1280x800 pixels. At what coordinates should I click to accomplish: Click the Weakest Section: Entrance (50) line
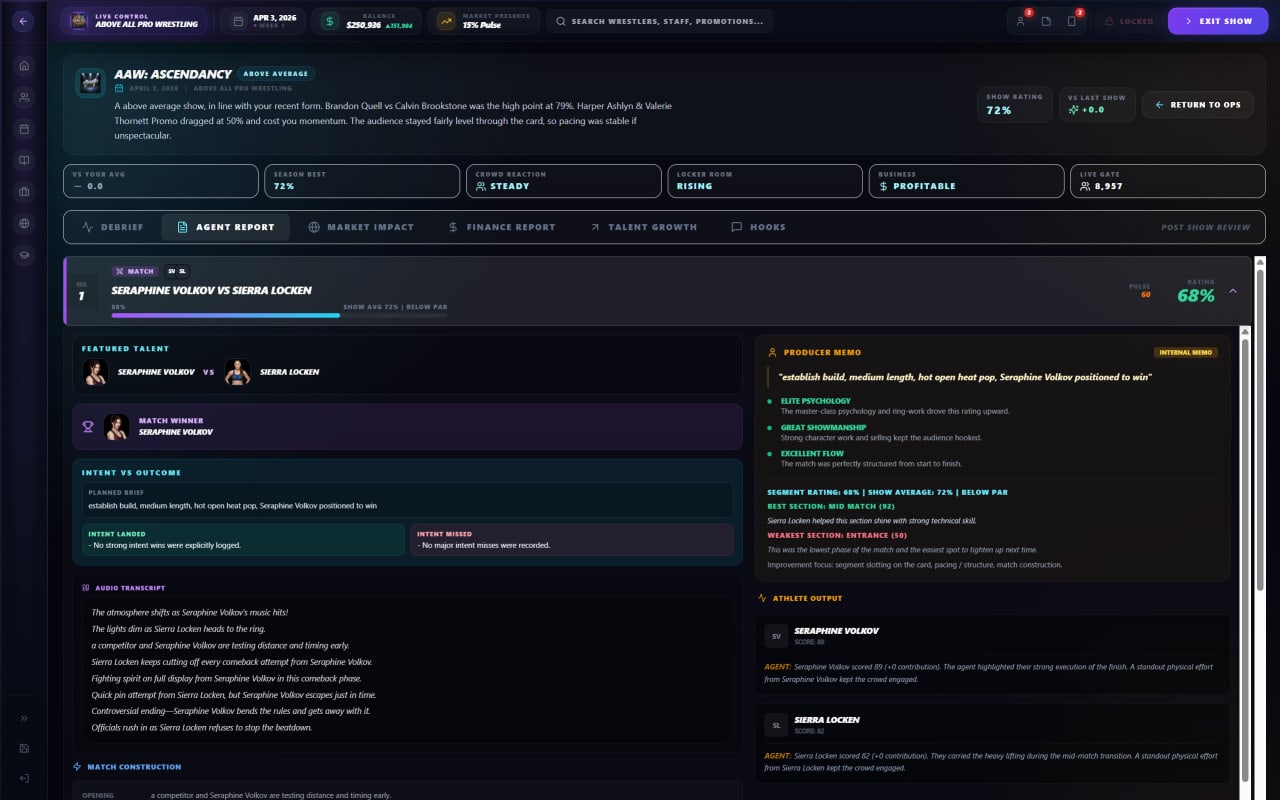click(x=837, y=535)
